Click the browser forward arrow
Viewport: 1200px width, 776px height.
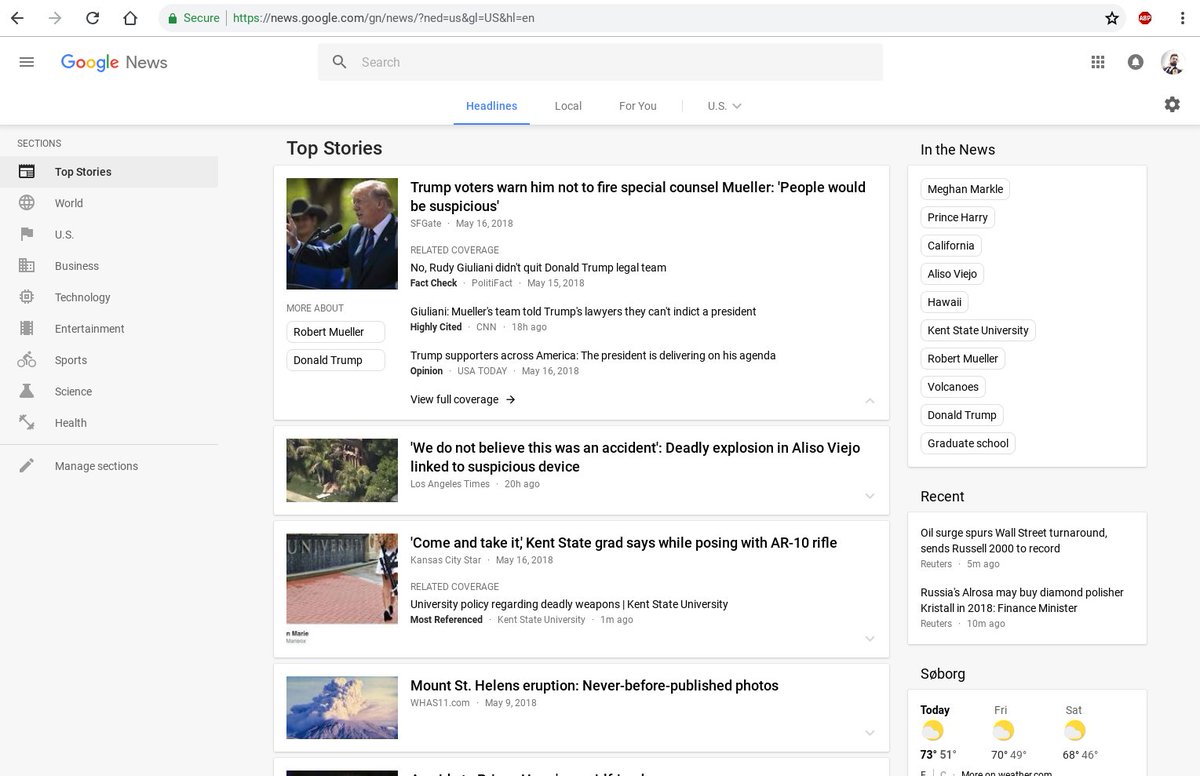coord(55,18)
